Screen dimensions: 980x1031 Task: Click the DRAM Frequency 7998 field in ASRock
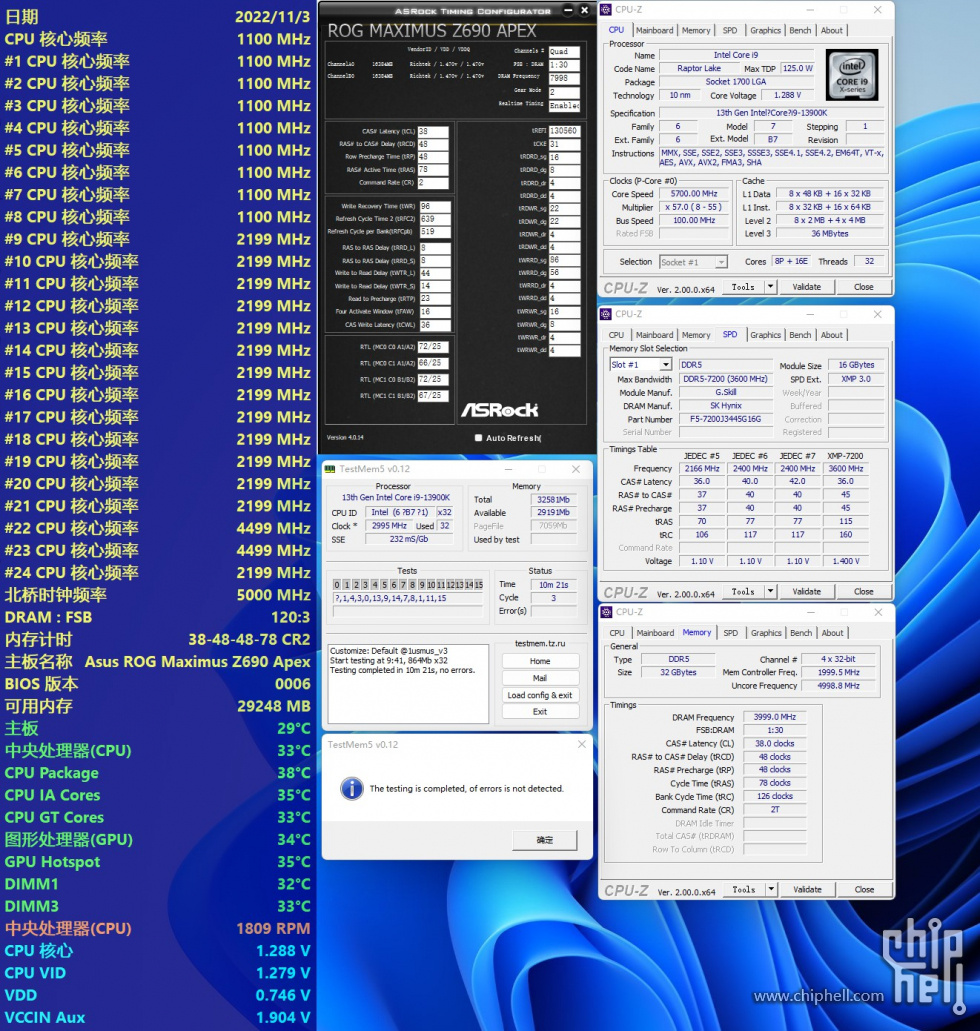564,78
